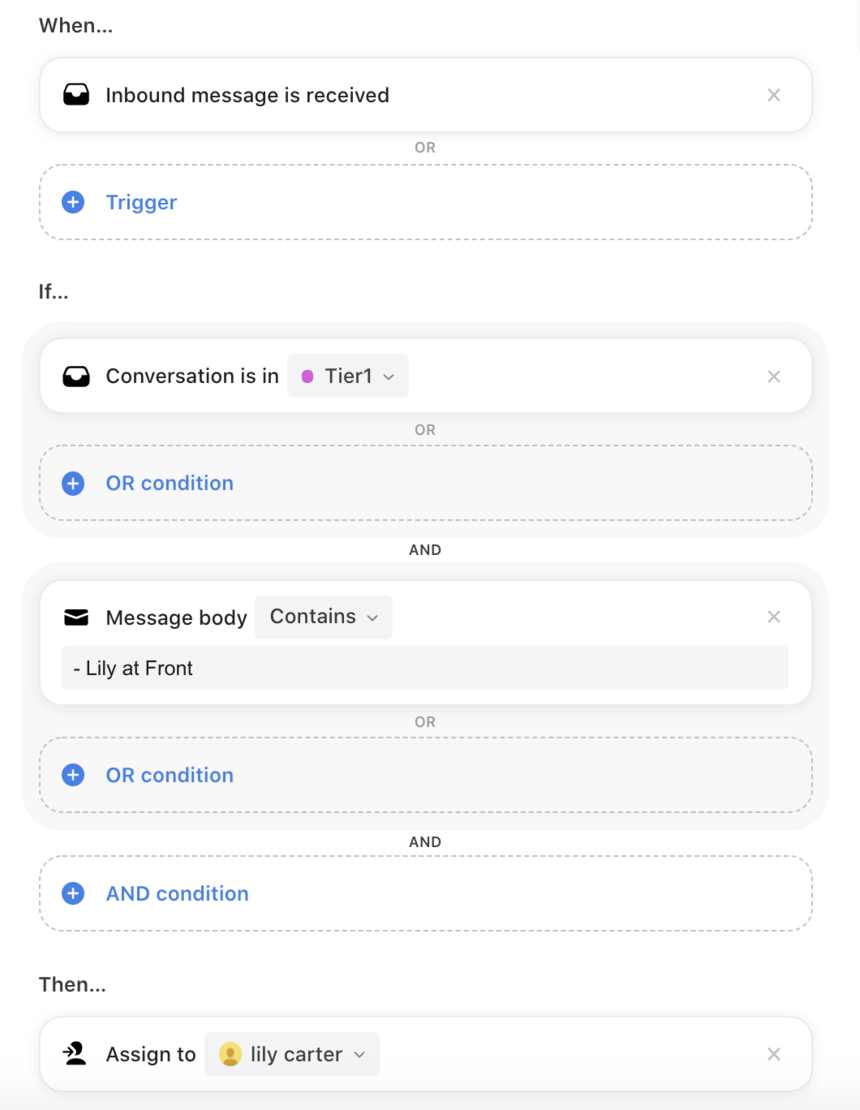Viewport: 860px width, 1110px height.
Task: Open the lily carter assignee dropdown
Action: pyautogui.click(x=292, y=1054)
